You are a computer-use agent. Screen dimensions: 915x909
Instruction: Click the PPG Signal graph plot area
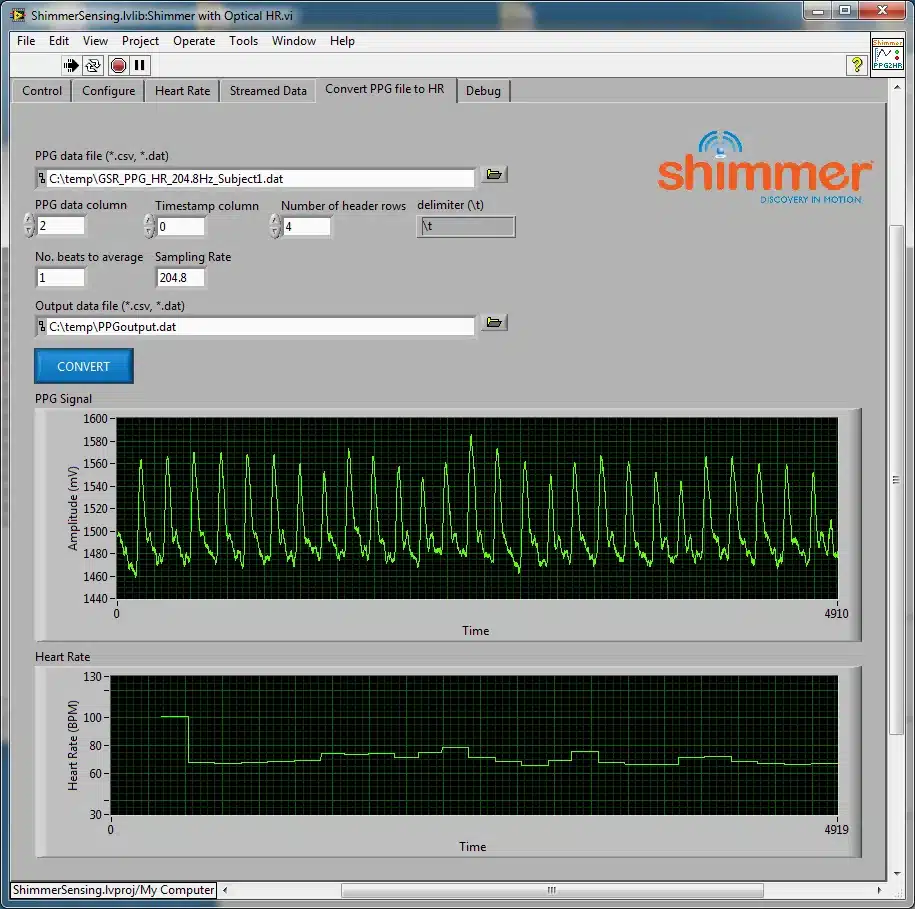tap(477, 508)
